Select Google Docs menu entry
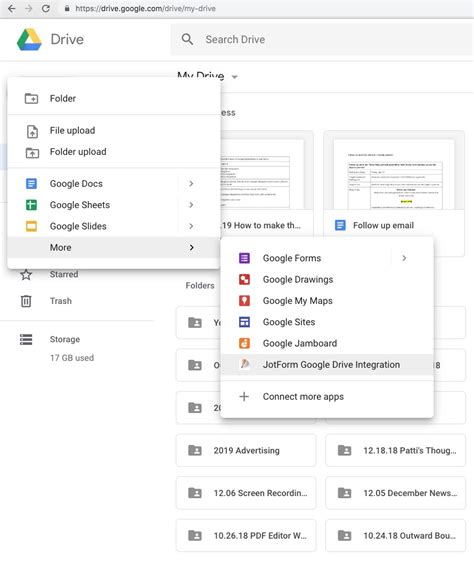 coord(114,184)
